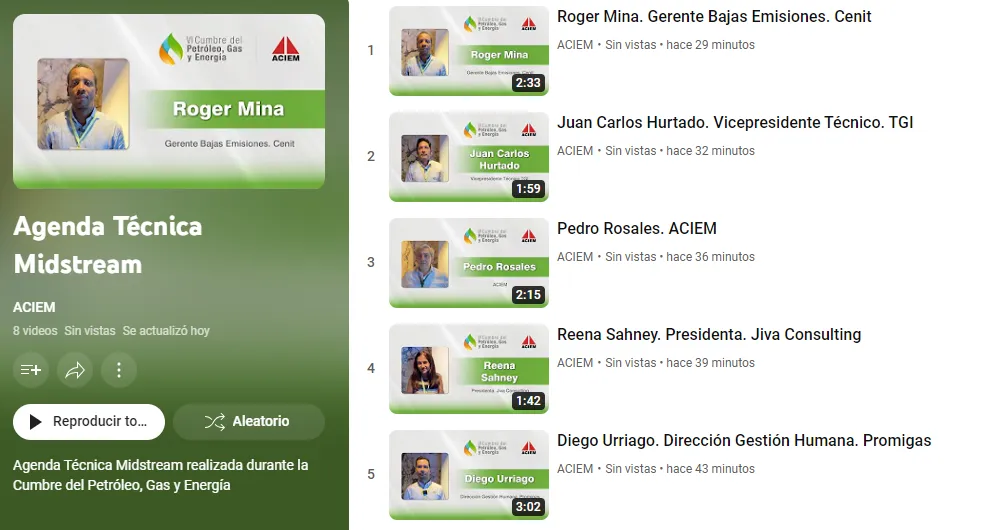Image resolution: width=987 pixels, height=530 pixels.
Task: Open the Juan Carlos Hurtado video thumbnail
Action: click(x=469, y=157)
